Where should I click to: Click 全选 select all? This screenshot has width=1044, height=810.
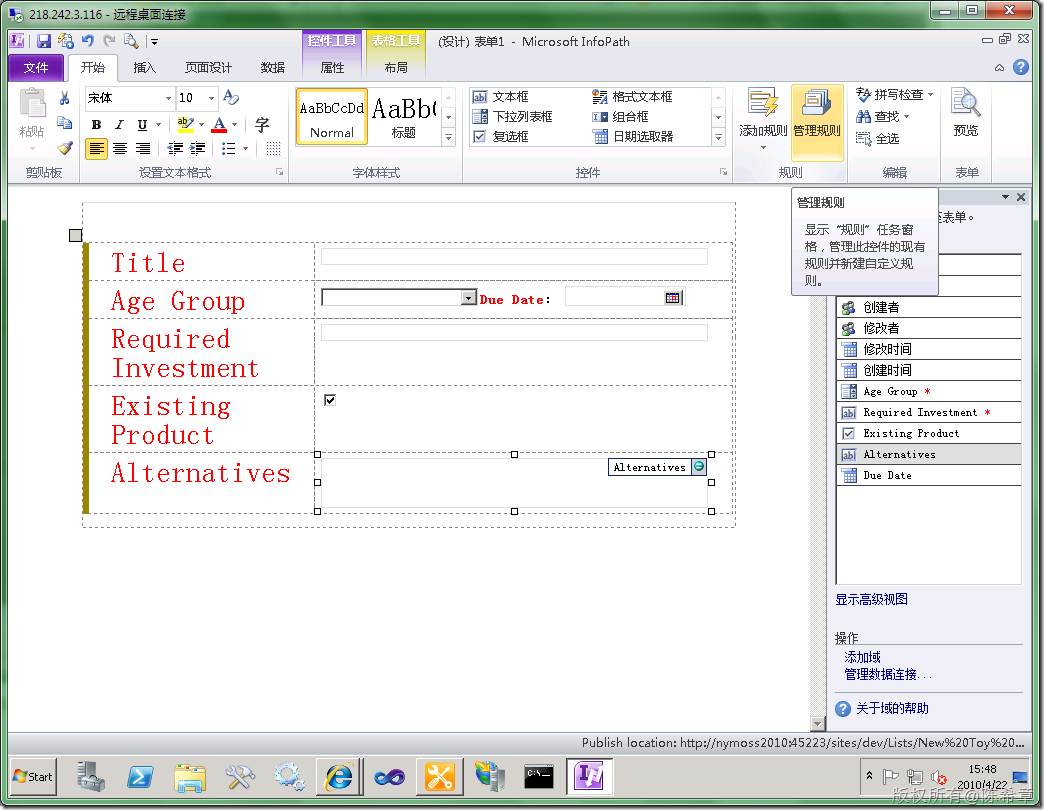point(878,138)
